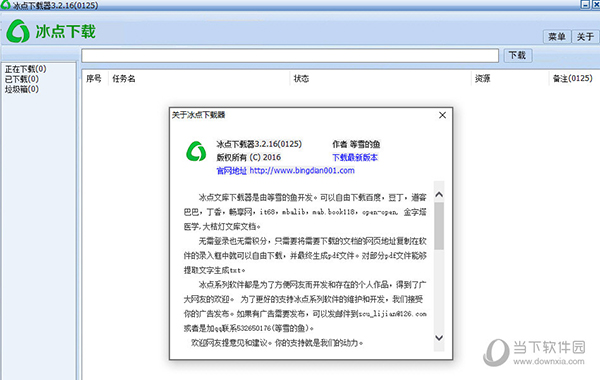The width and height of the screenshot is (600, 380).
Task: Select 垃圾箱(0) in the sidebar
Action: click(x=22, y=89)
